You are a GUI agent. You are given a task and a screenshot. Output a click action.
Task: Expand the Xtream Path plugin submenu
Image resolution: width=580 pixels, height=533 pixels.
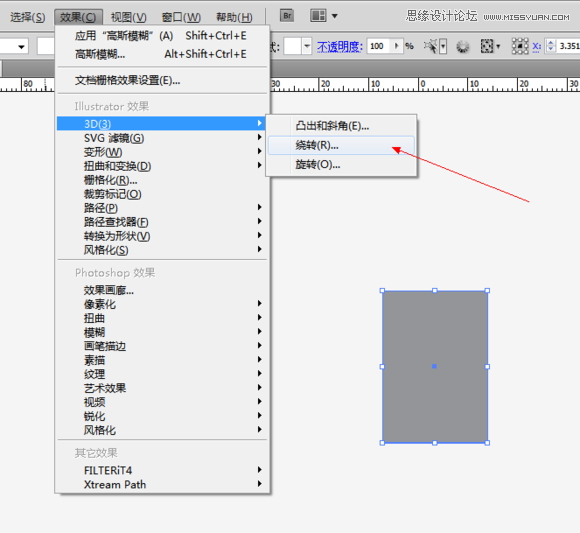coord(162,484)
